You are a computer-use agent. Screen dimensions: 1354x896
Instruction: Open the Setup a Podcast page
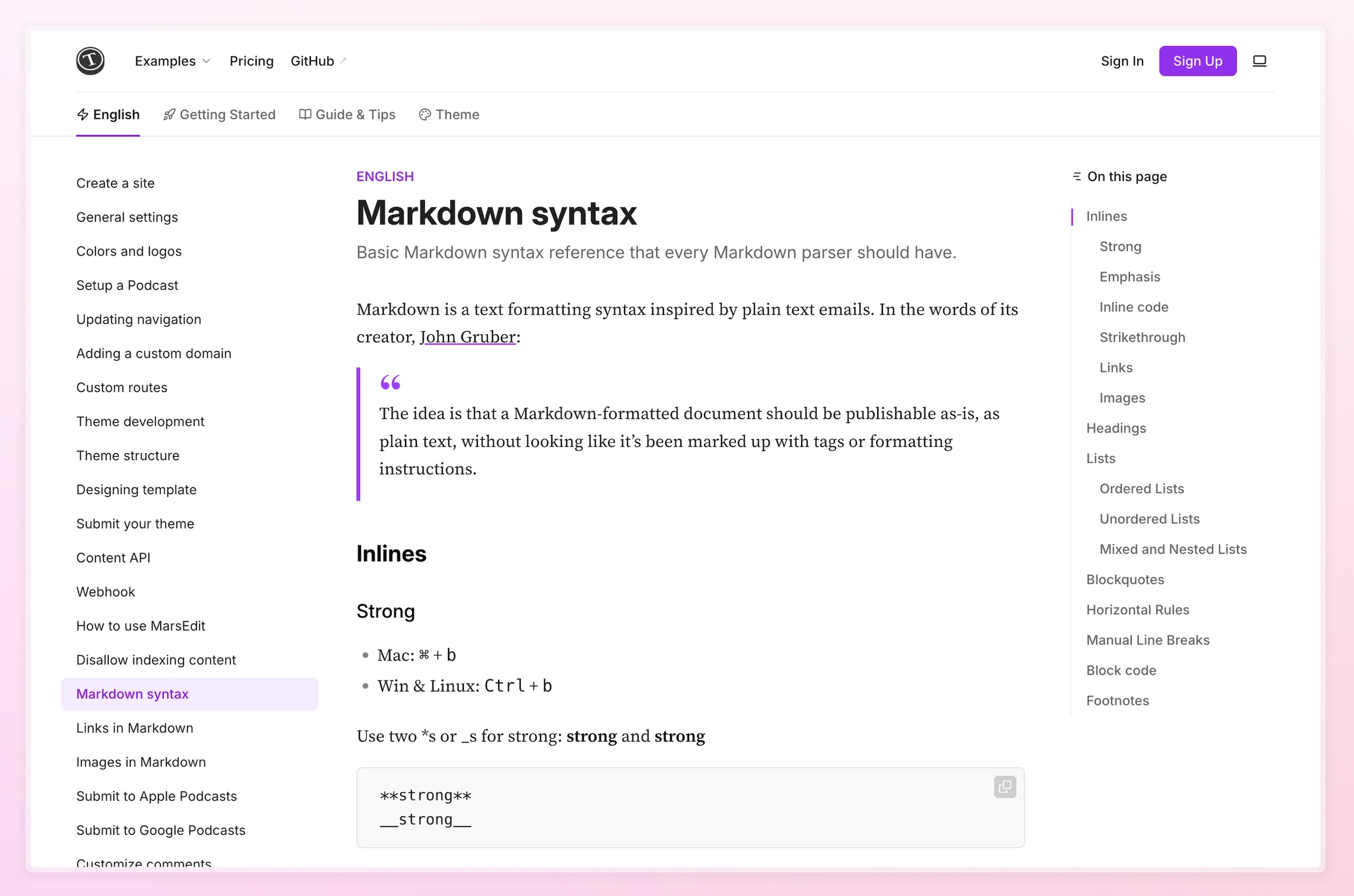pyautogui.click(x=127, y=285)
